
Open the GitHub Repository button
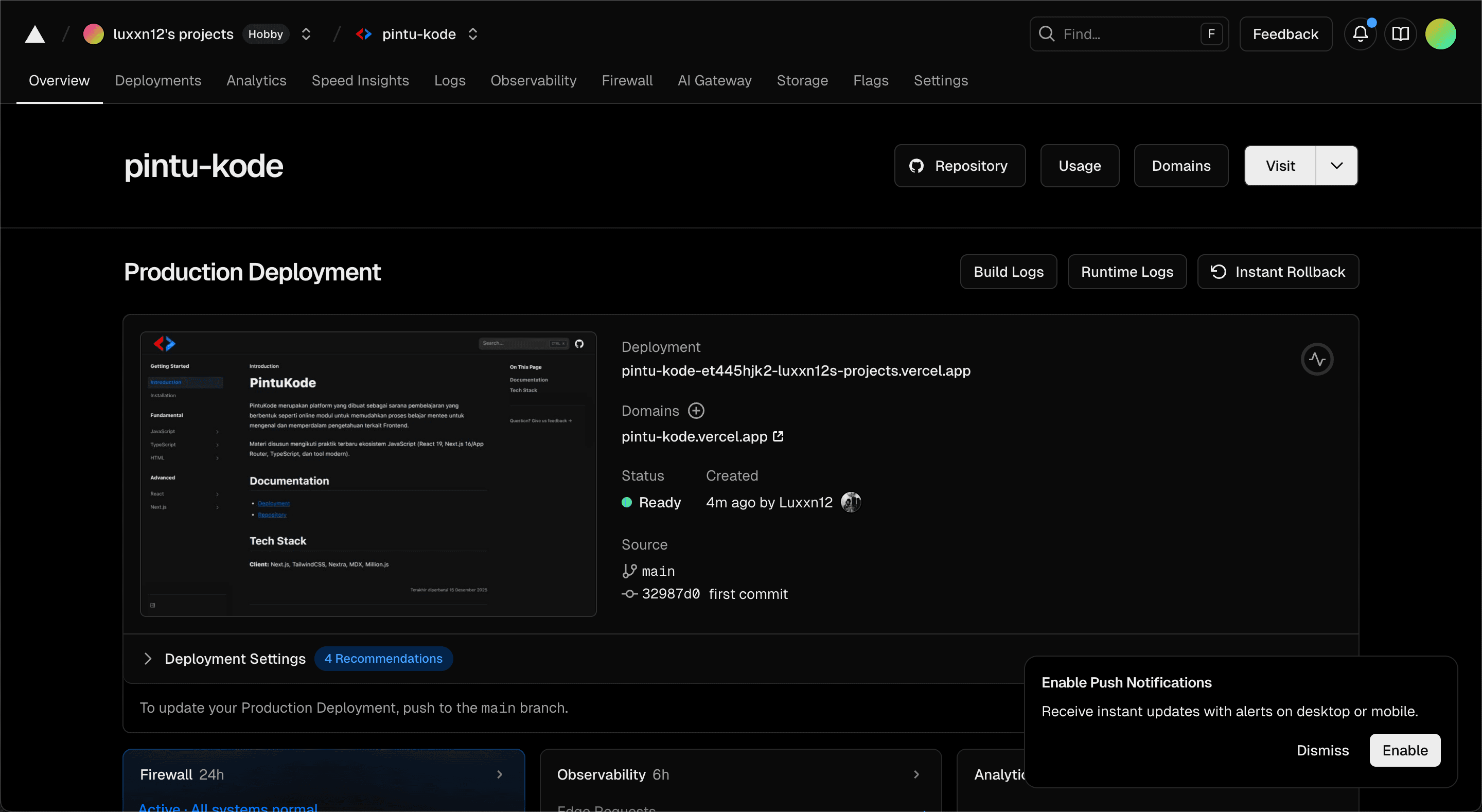960,166
